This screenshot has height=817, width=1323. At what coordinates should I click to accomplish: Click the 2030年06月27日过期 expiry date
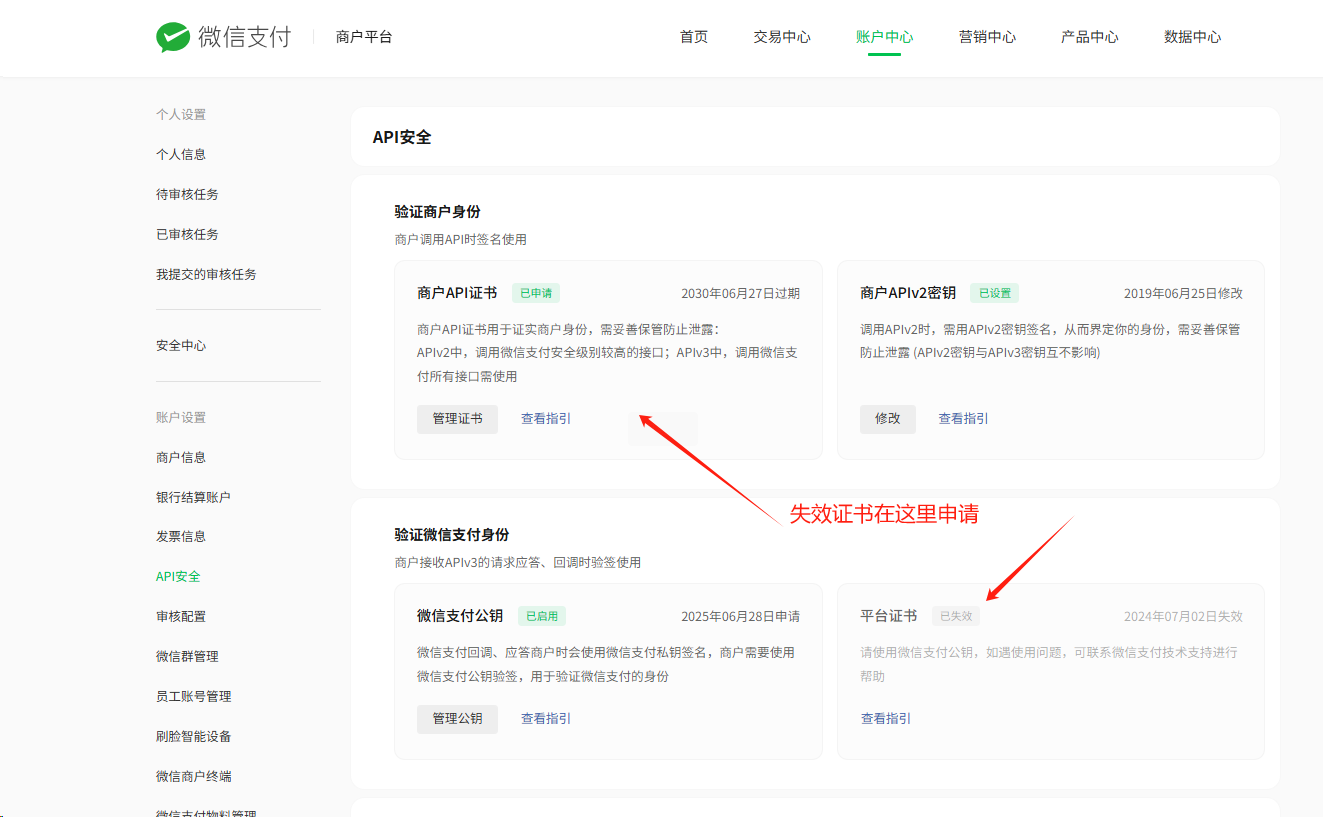point(740,294)
